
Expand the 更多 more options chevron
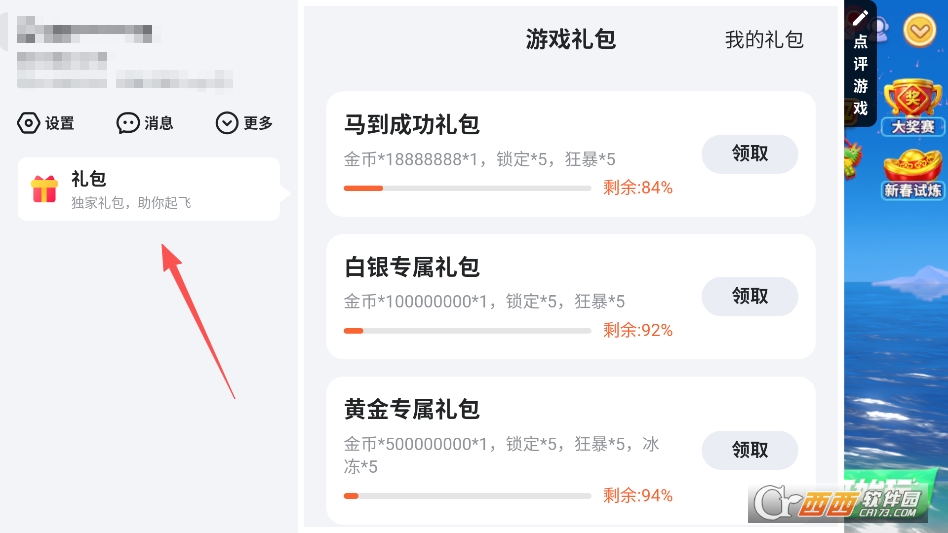[228, 123]
